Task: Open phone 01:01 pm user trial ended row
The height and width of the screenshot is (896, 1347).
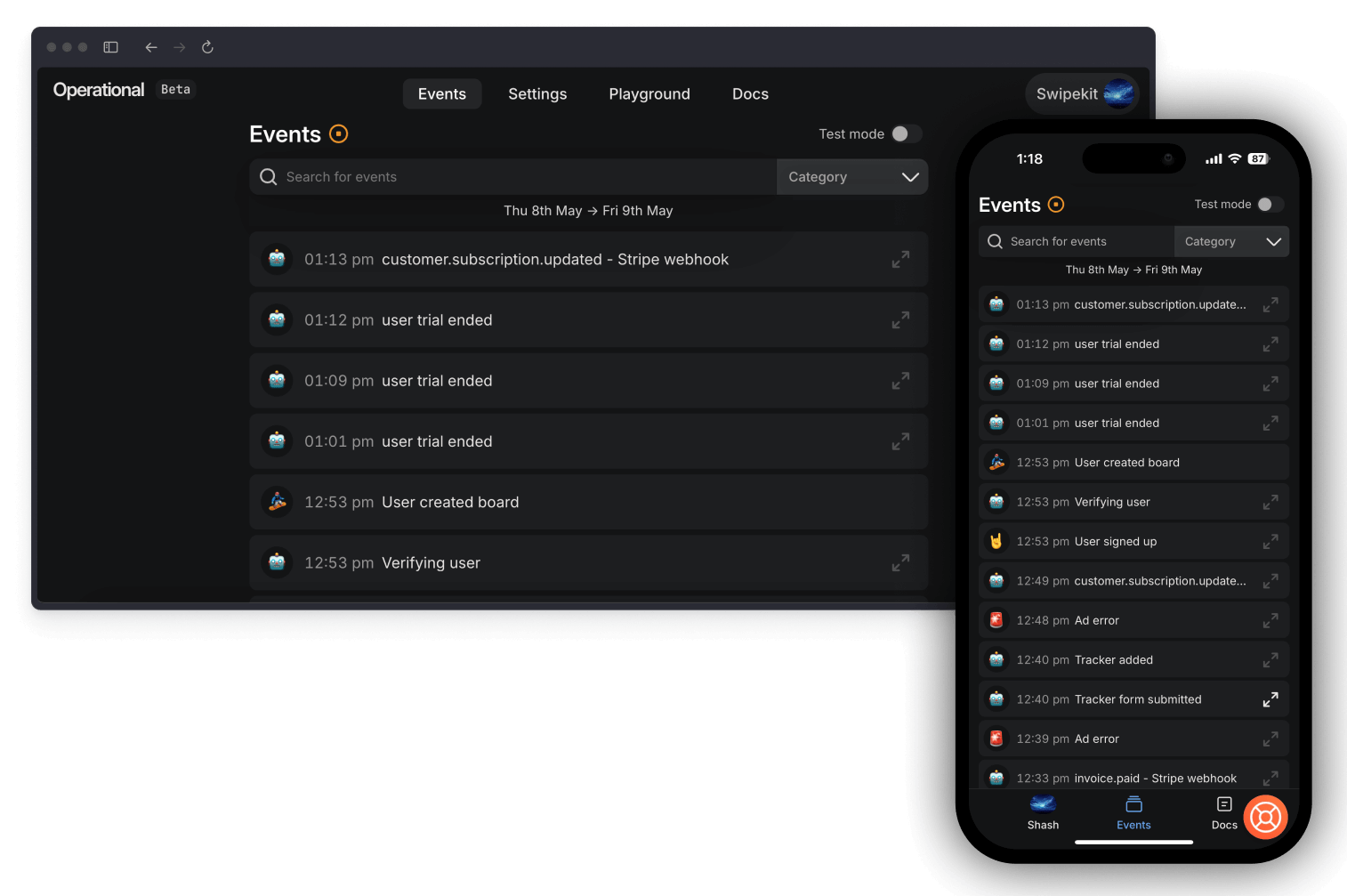Action: 1133,423
